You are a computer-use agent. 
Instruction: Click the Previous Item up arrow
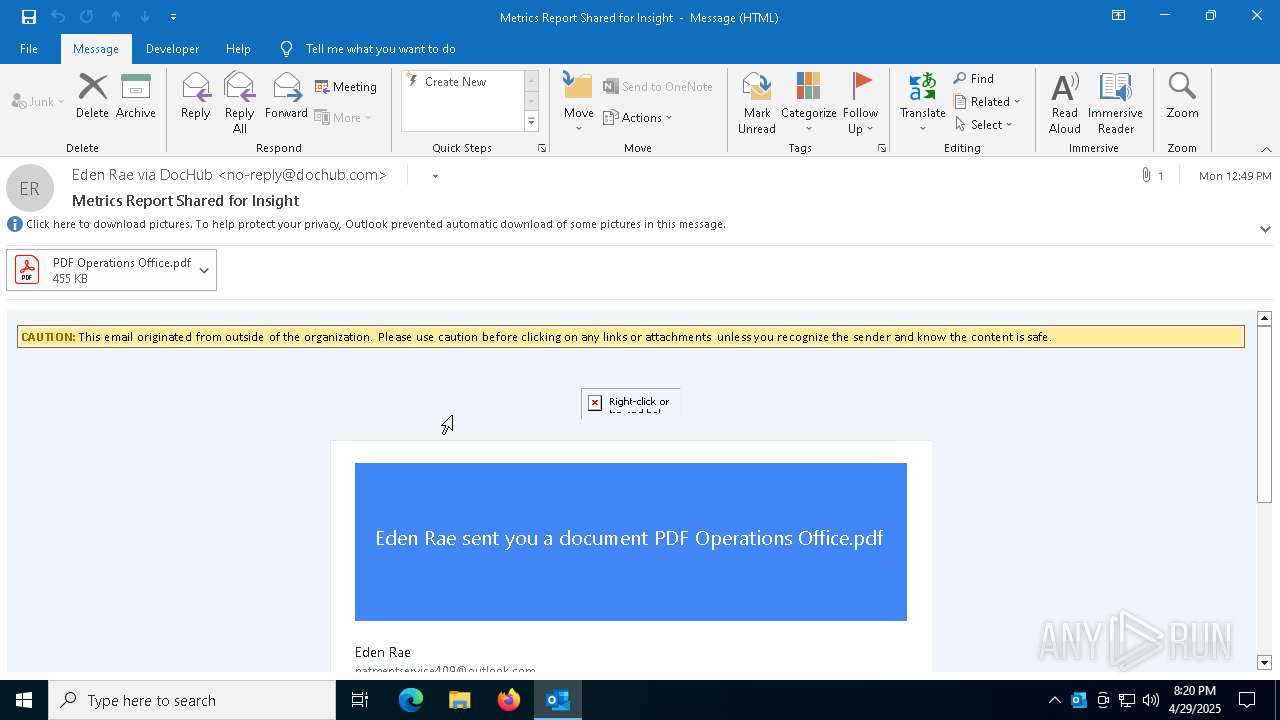(x=116, y=17)
